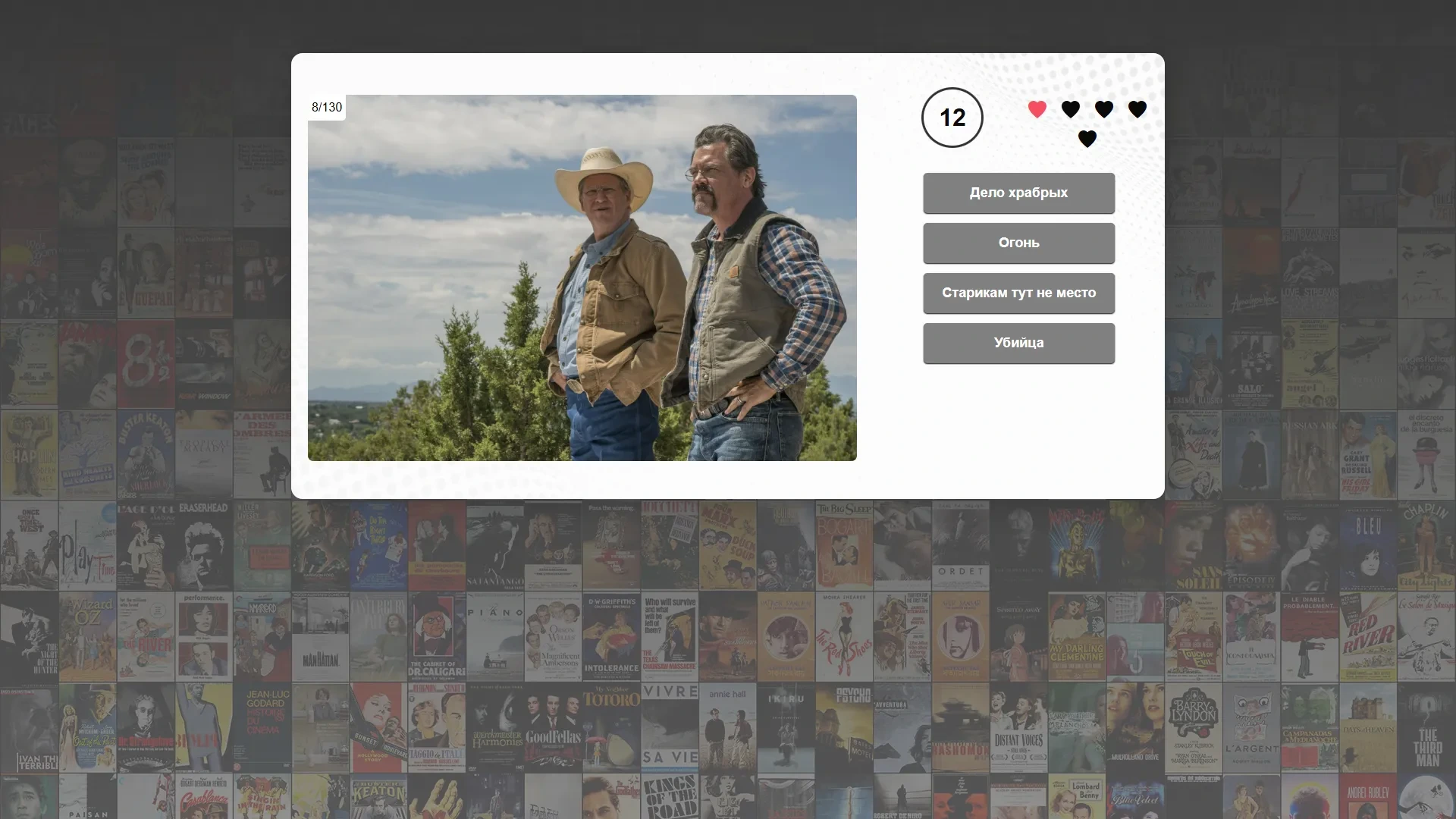Click the Annie Hall poster in background
Screen dimensions: 1456x819
coord(727,728)
